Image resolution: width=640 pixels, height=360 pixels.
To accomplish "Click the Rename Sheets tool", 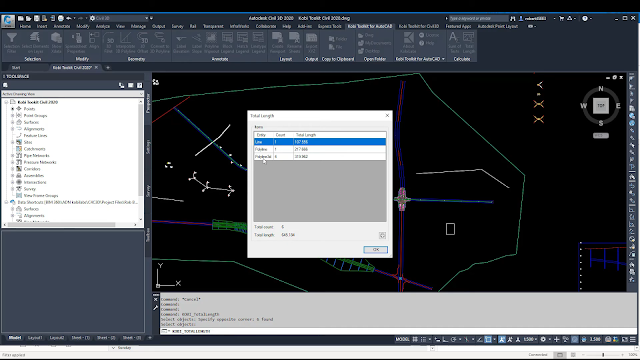I will [x=294, y=42].
